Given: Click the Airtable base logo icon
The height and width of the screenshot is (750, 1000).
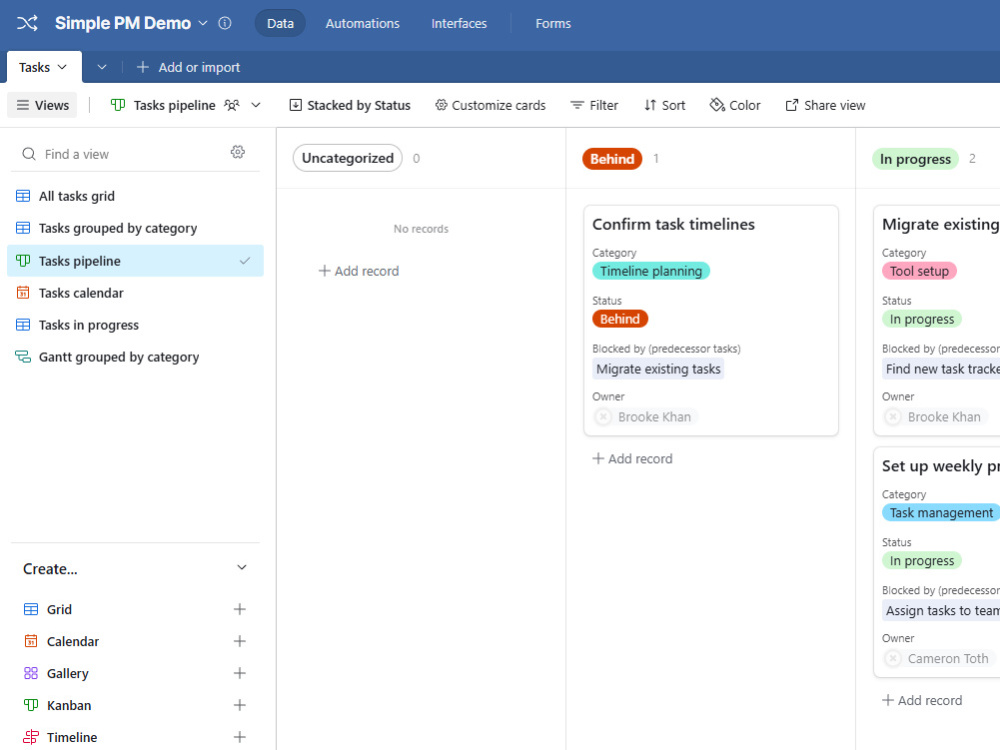Looking at the screenshot, I should click(x=27, y=24).
